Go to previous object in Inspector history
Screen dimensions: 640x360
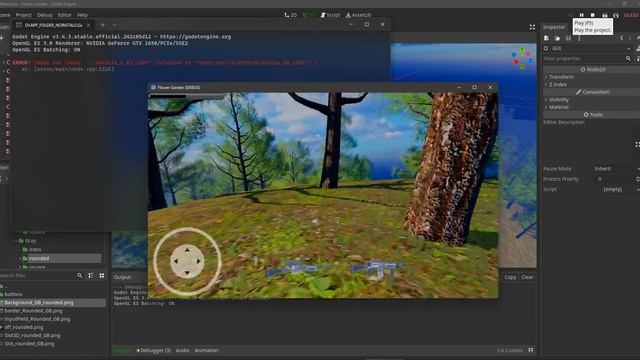pos(622,38)
